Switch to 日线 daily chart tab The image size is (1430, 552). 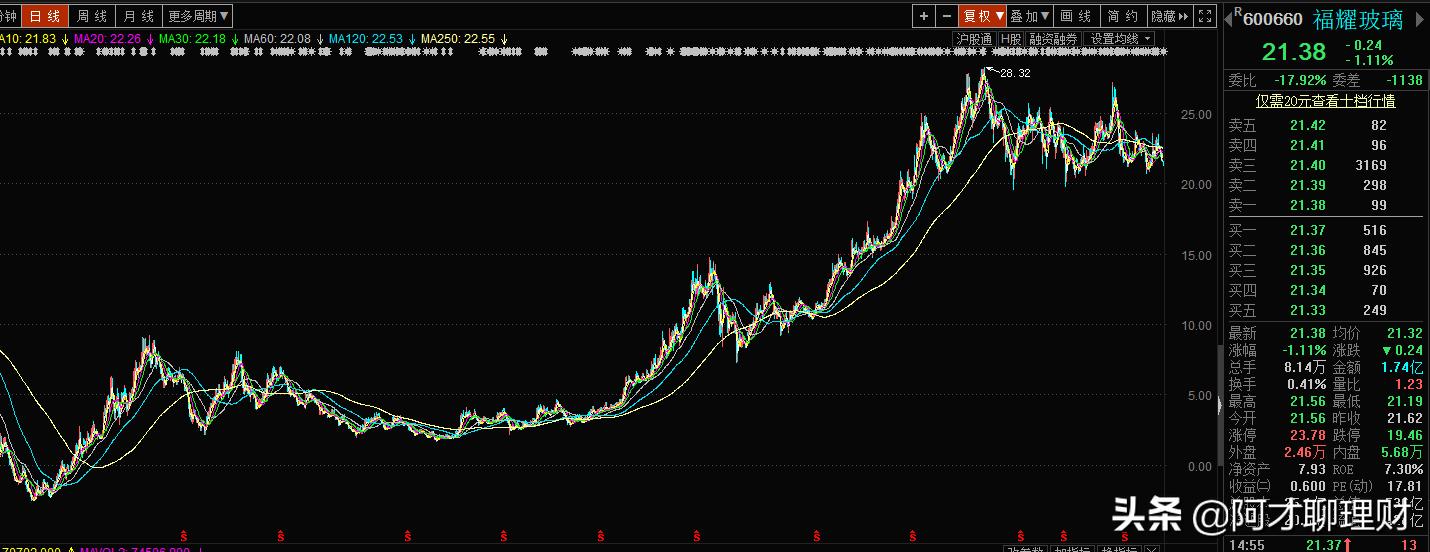coord(44,16)
